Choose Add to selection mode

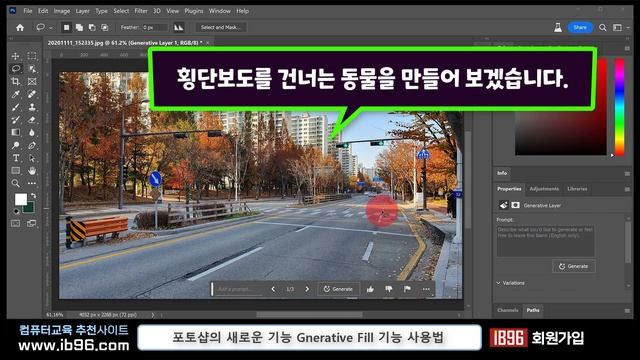click(x=79, y=27)
